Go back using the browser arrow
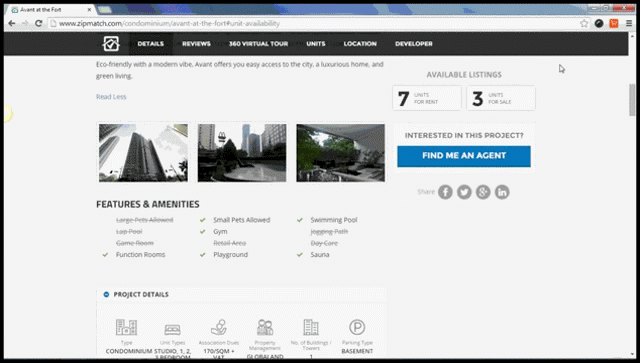The image size is (640, 363). 12,23
